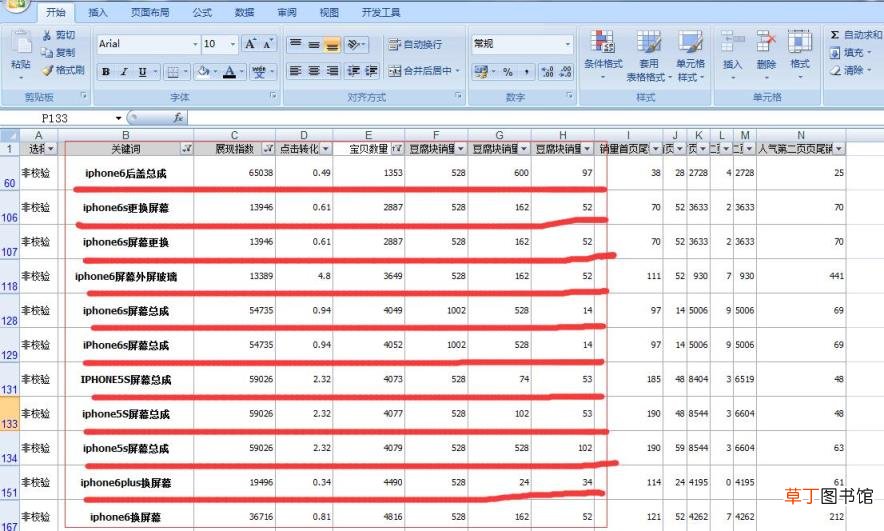Click the Fill (填充) button
Screen dimensions: 884x531
coord(850,52)
